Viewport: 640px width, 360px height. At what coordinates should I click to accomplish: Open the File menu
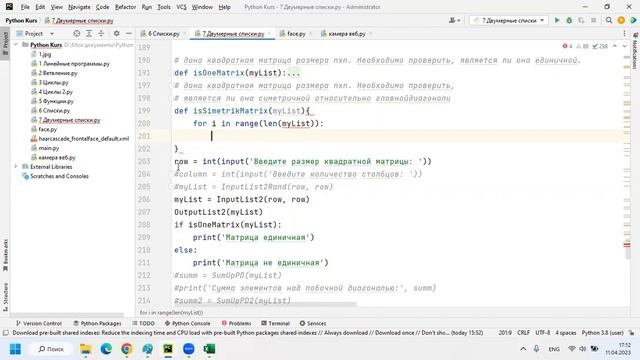[25, 7]
